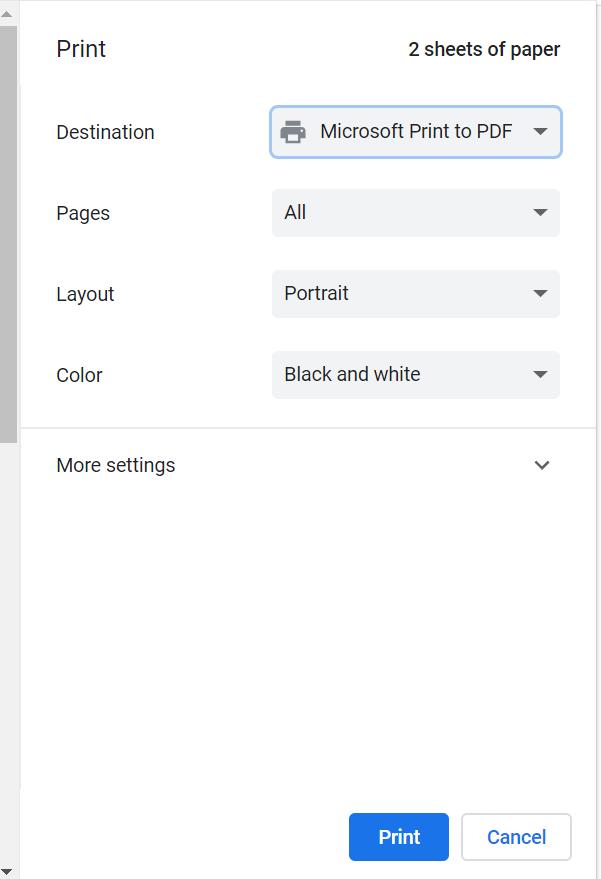Screen dimensions: 601x879
Task: Click the More settings chevron icon
Action: (x=542, y=465)
